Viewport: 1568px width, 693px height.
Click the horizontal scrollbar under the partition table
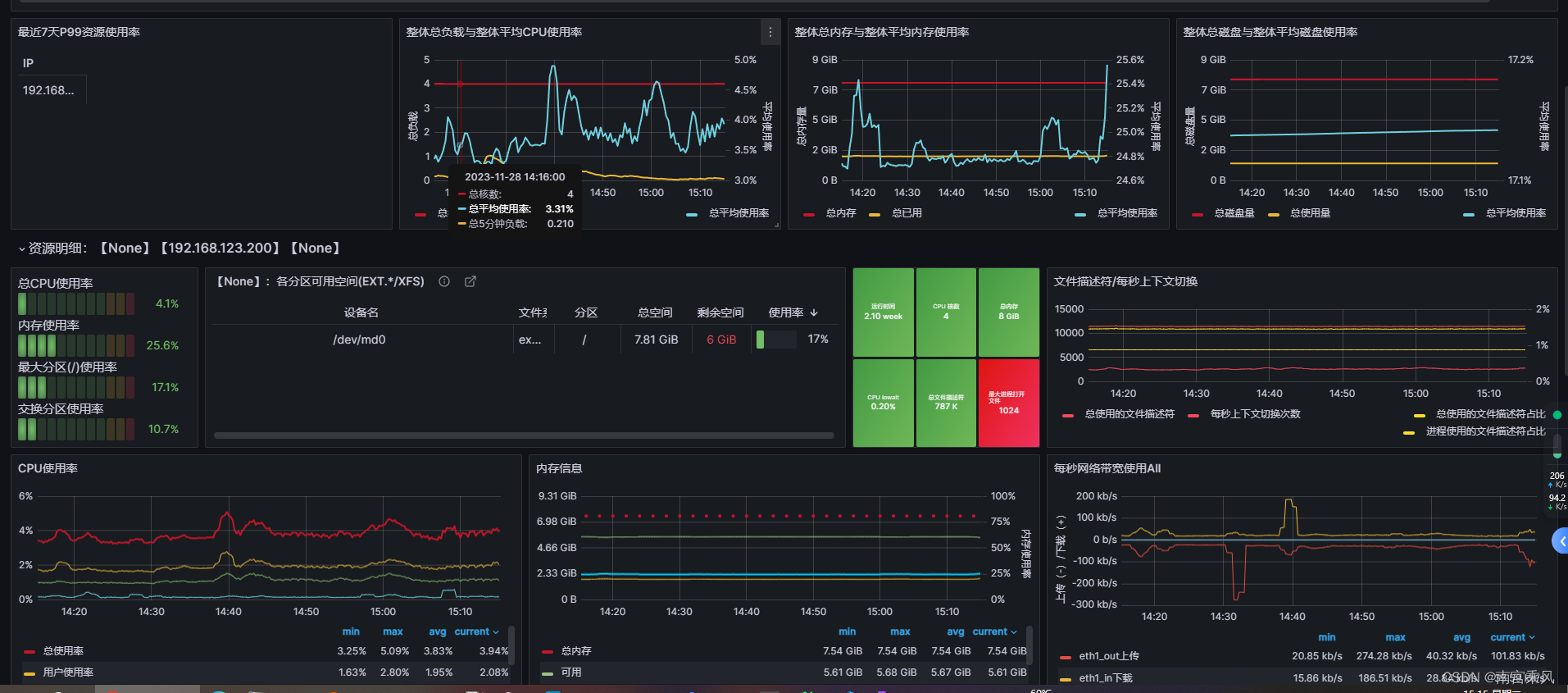pos(524,435)
